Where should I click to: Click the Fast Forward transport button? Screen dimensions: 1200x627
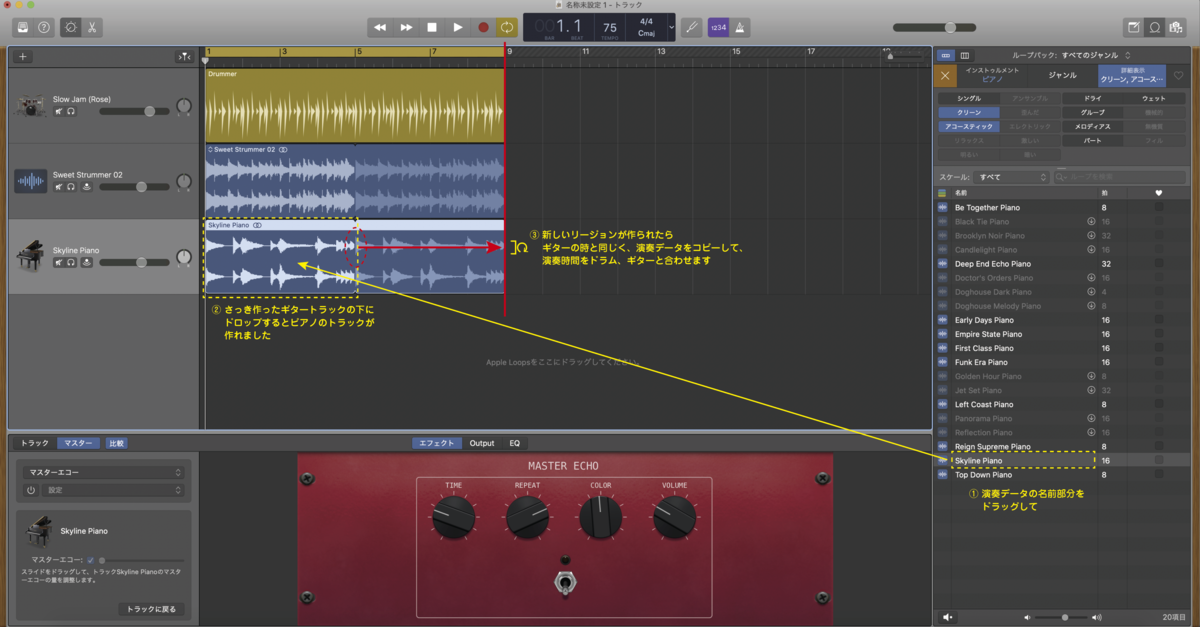coord(406,28)
